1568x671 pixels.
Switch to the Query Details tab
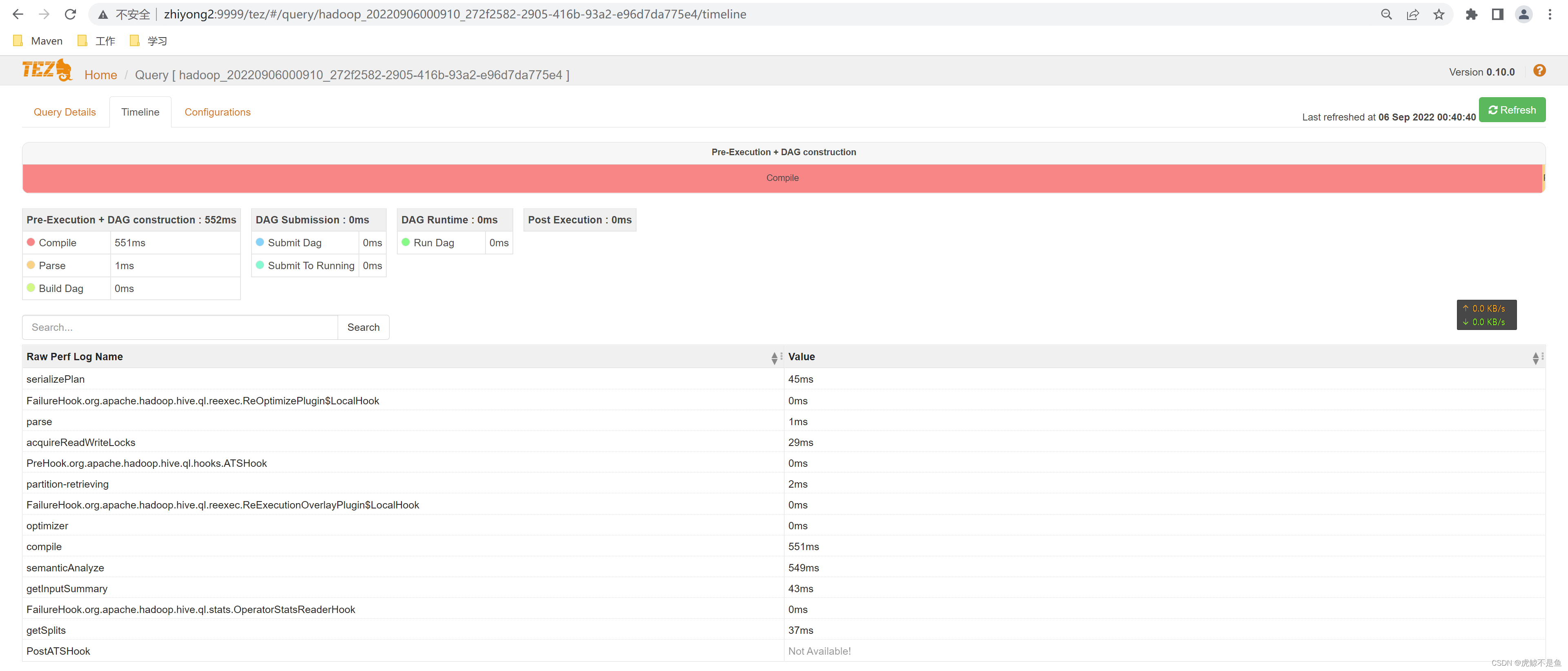65,112
